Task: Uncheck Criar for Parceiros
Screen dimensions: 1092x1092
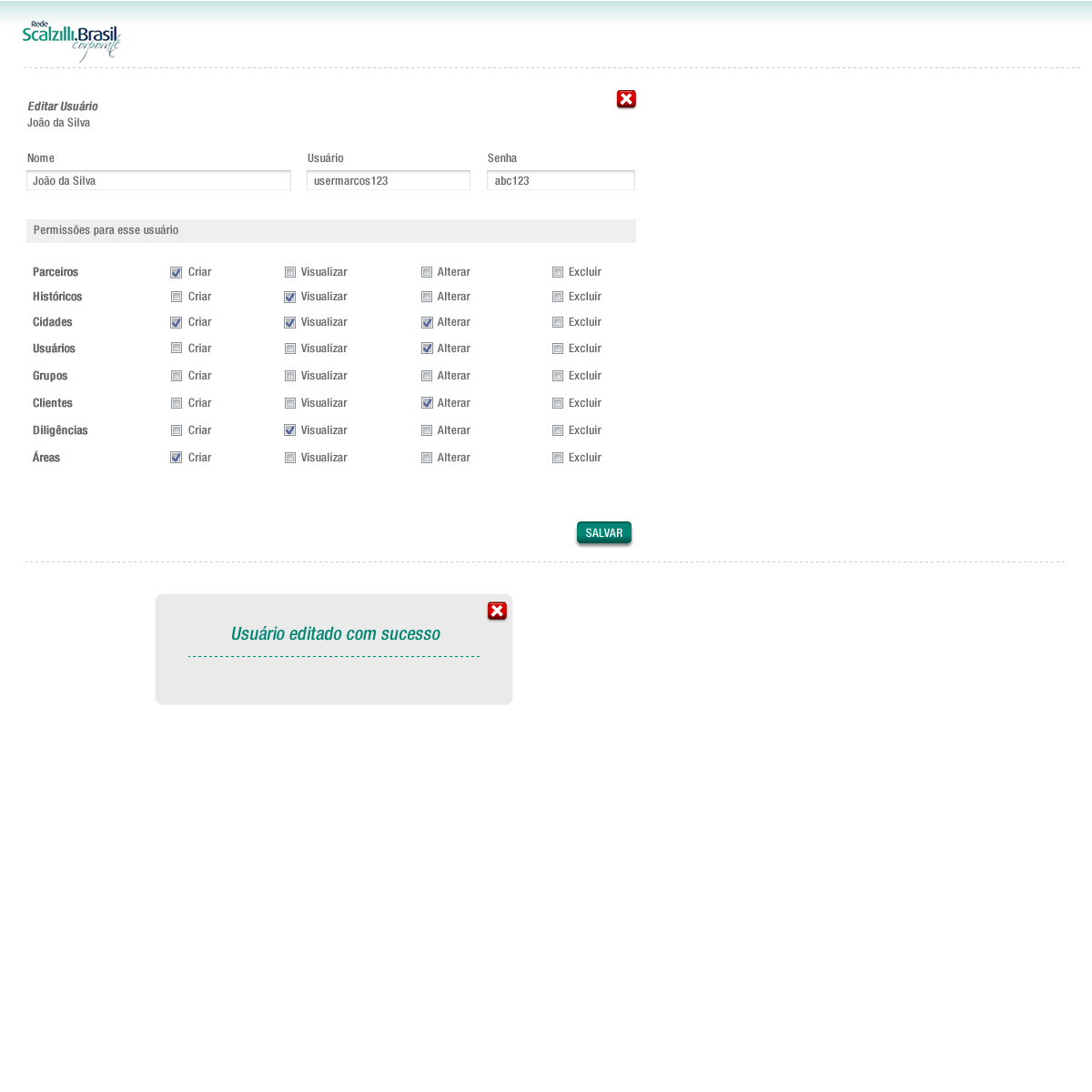Action: (177, 272)
